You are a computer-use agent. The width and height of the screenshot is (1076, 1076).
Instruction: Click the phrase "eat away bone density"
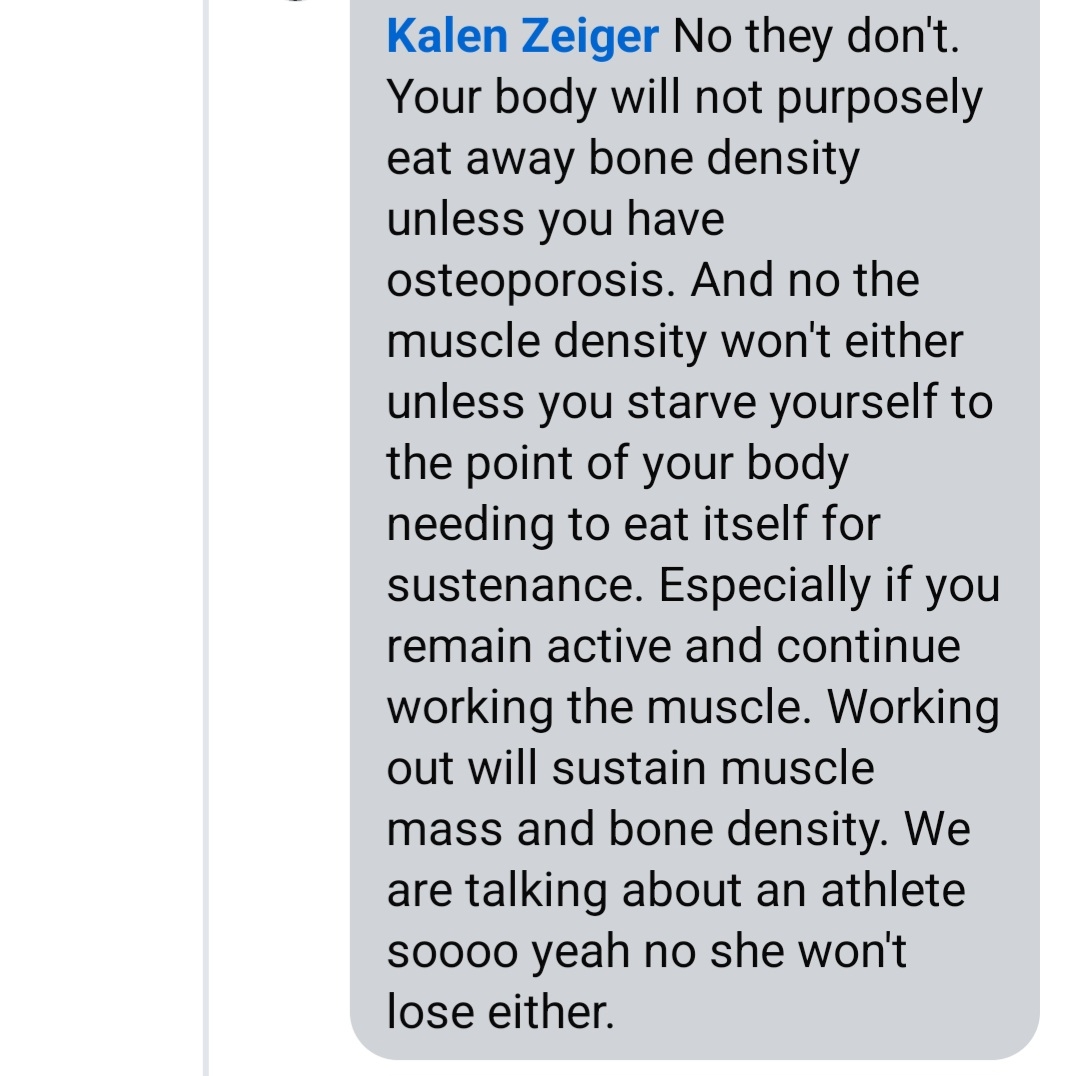(x=622, y=160)
